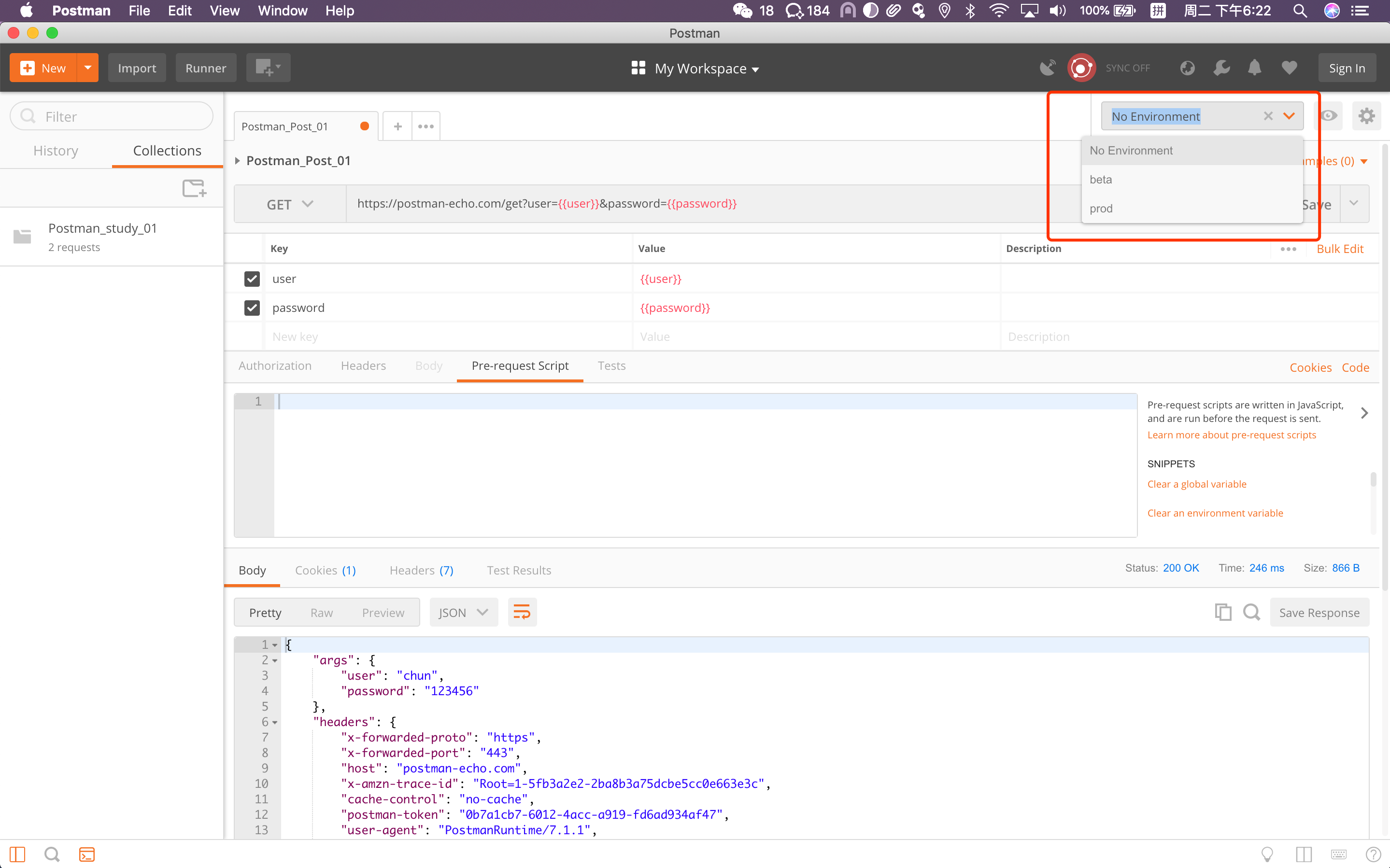The height and width of the screenshot is (868, 1390).
Task: Click Bulk Edit link
Action: pos(1339,249)
